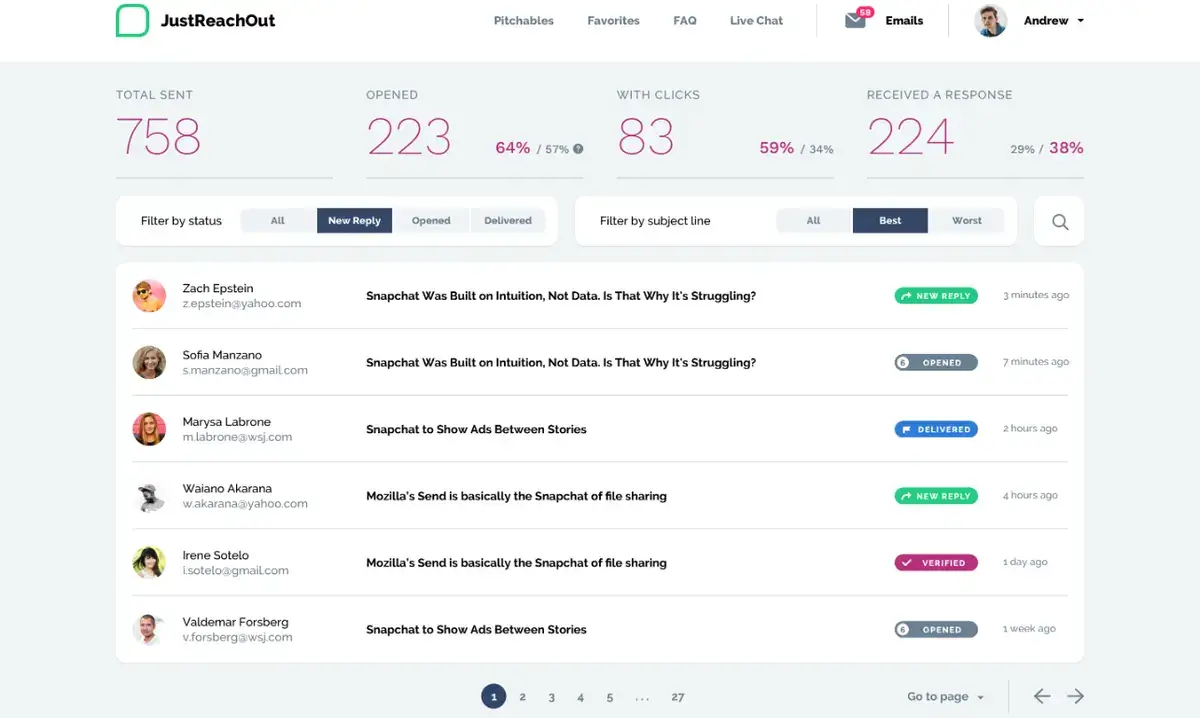The width and height of the screenshot is (1200, 718).
Task: Click the OPENED badge on Valdemar Forsberg's row
Action: pos(936,629)
